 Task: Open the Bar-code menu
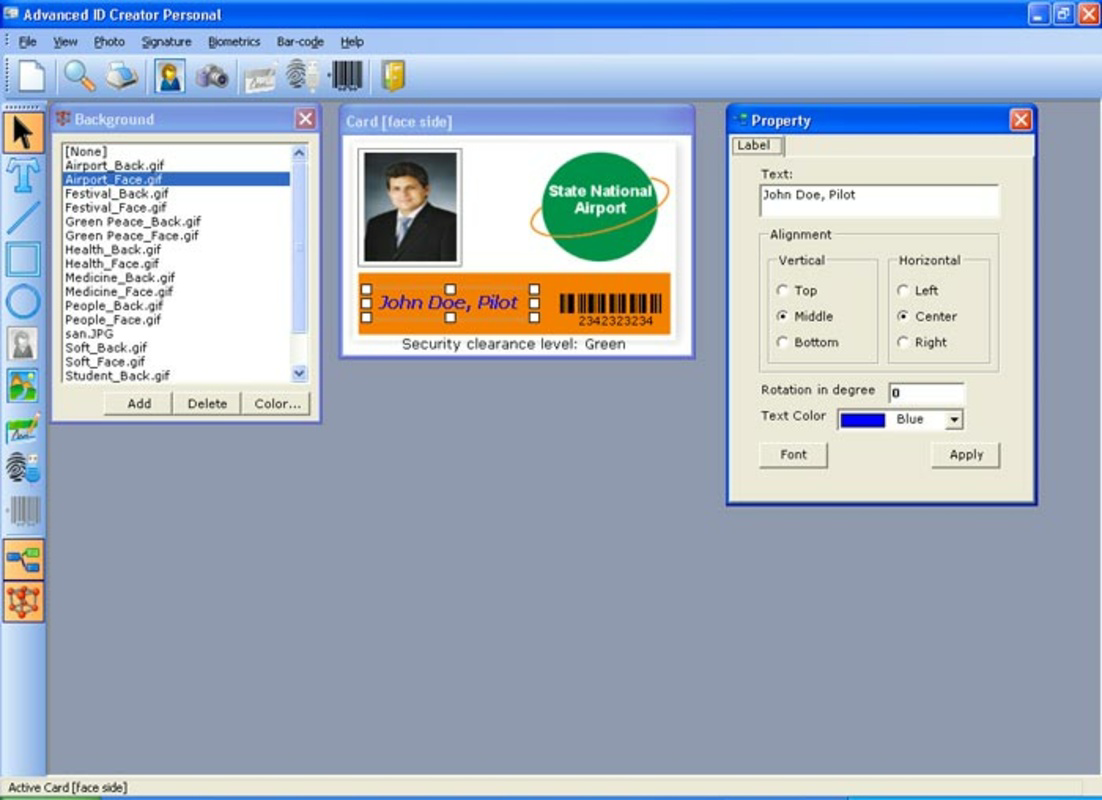[299, 42]
